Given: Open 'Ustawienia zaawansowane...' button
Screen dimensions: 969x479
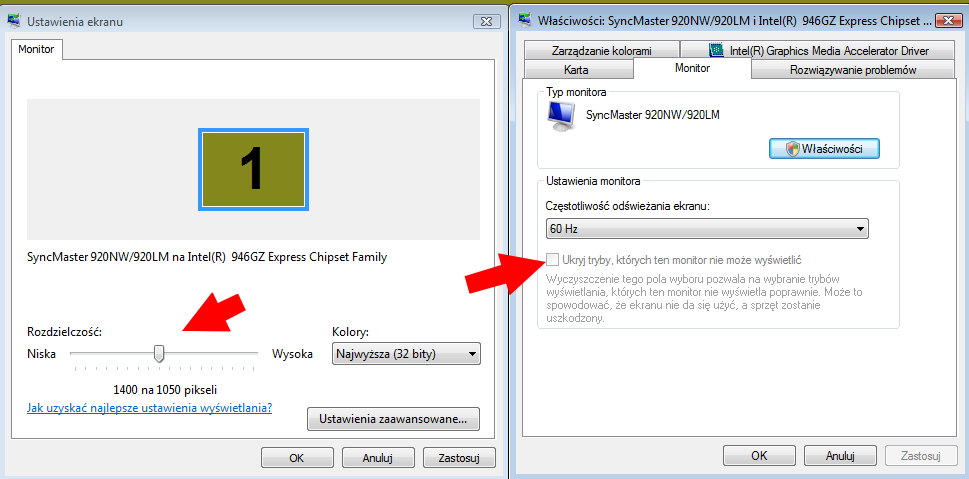Looking at the screenshot, I should [x=393, y=420].
